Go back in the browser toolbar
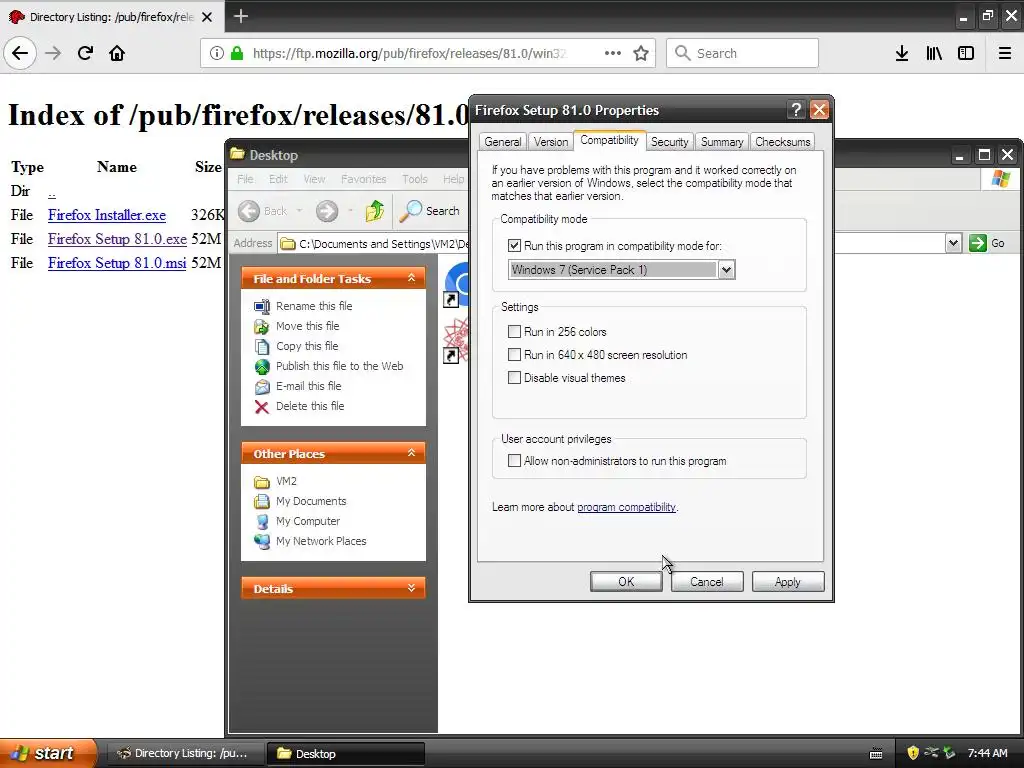The image size is (1024, 768). pyautogui.click(x=20, y=53)
